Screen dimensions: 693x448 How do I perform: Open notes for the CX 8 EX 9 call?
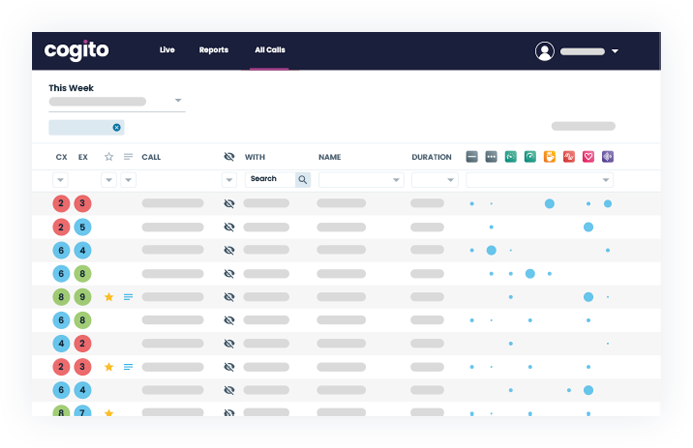click(128, 297)
